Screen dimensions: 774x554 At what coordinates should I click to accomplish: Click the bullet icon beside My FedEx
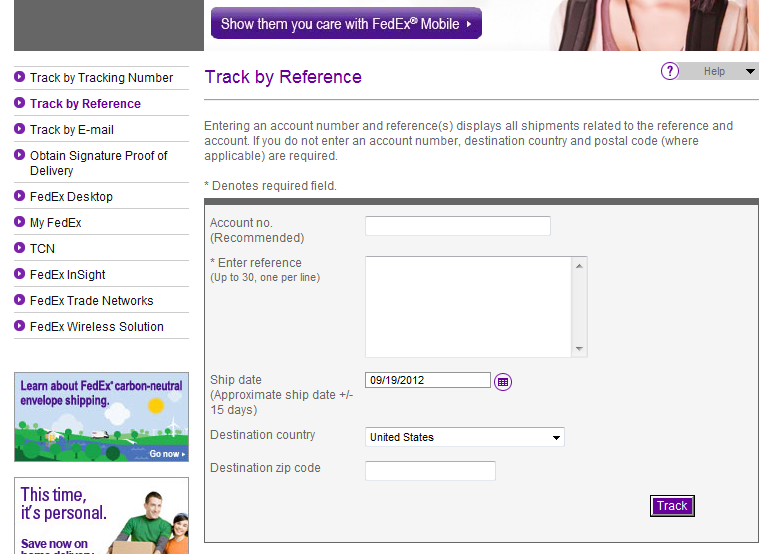(x=20, y=222)
